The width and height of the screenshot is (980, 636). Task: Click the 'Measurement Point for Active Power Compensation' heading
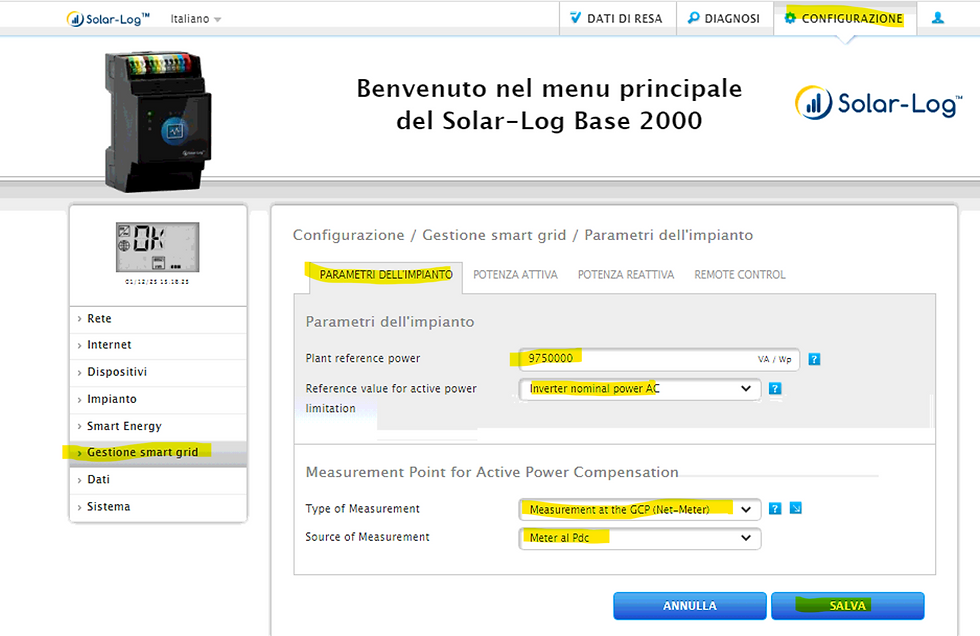click(492, 472)
